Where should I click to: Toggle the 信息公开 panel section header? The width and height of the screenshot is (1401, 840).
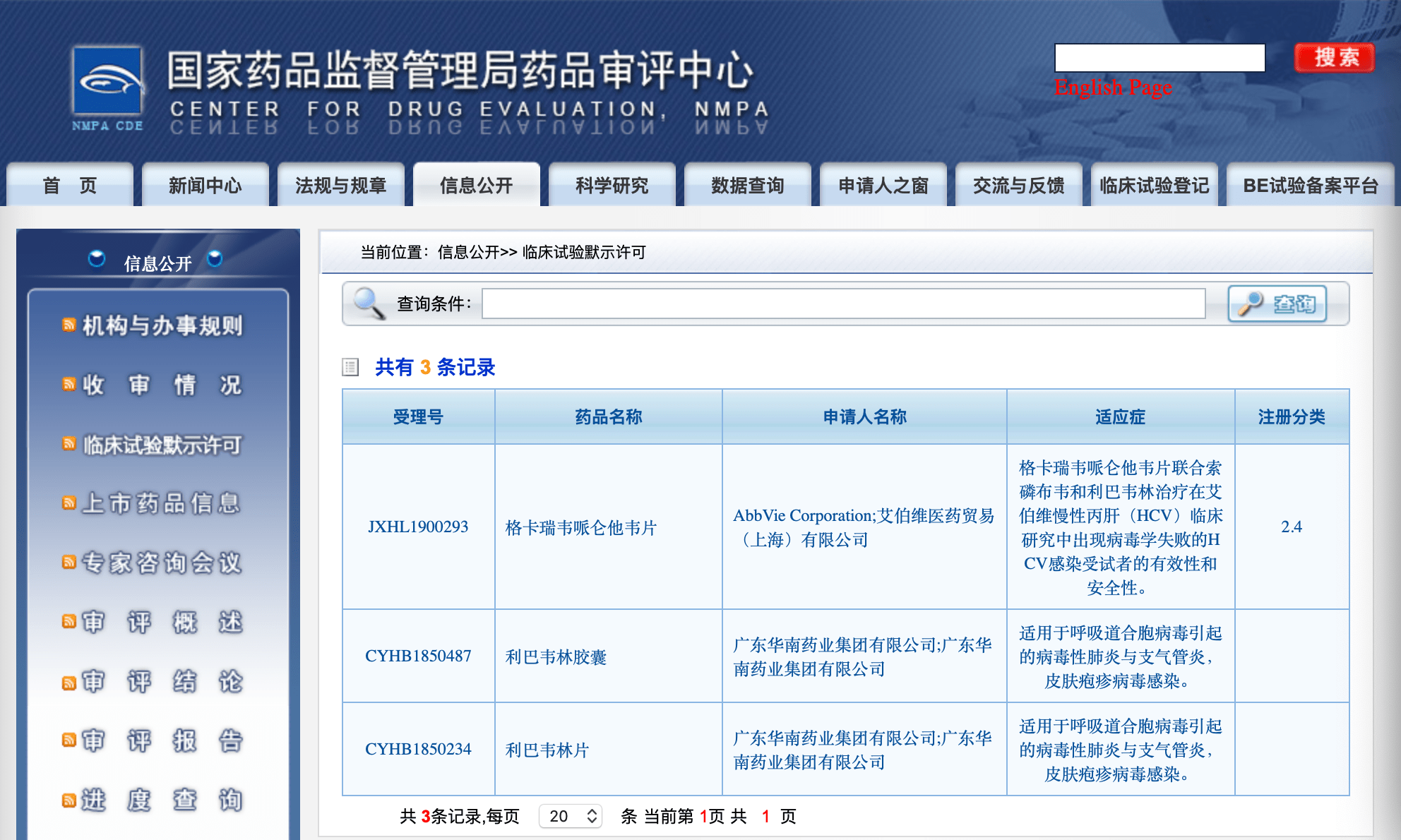click(x=155, y=258)
